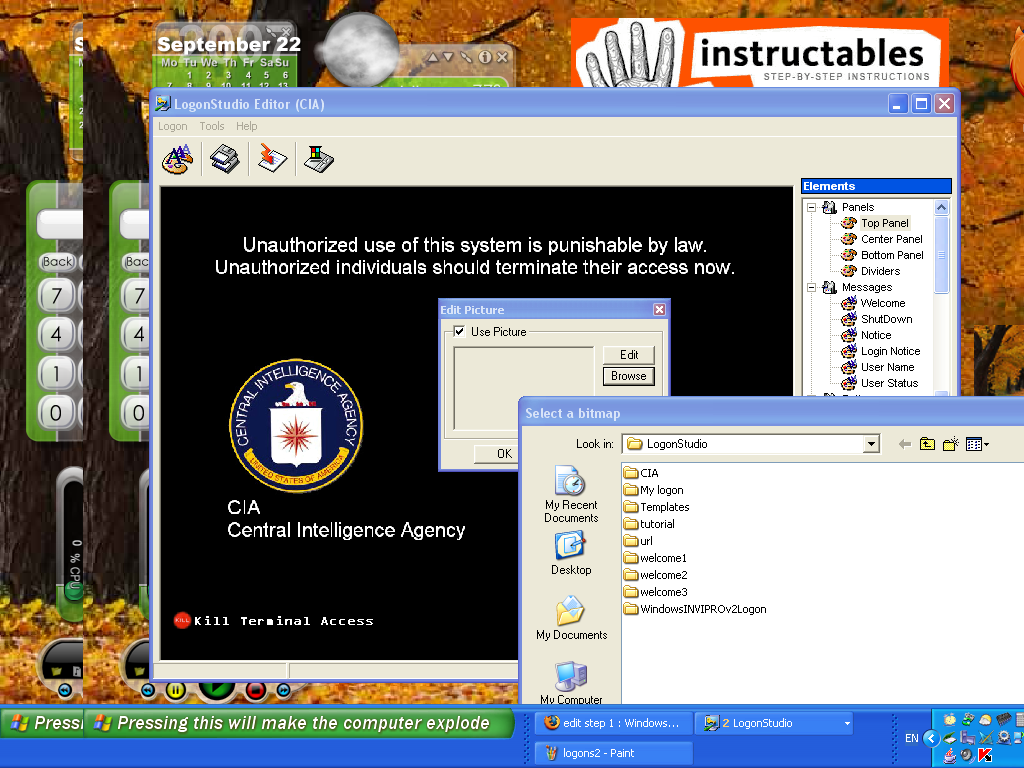Go back in the Select a bitmap dialog
This screenshot has height=768, width=1024.
[x=904, y=444]
